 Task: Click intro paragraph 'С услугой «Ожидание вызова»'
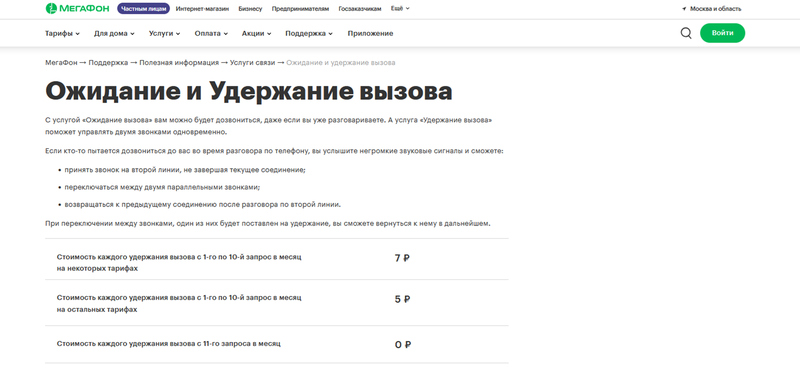click(x=269, y=126)
